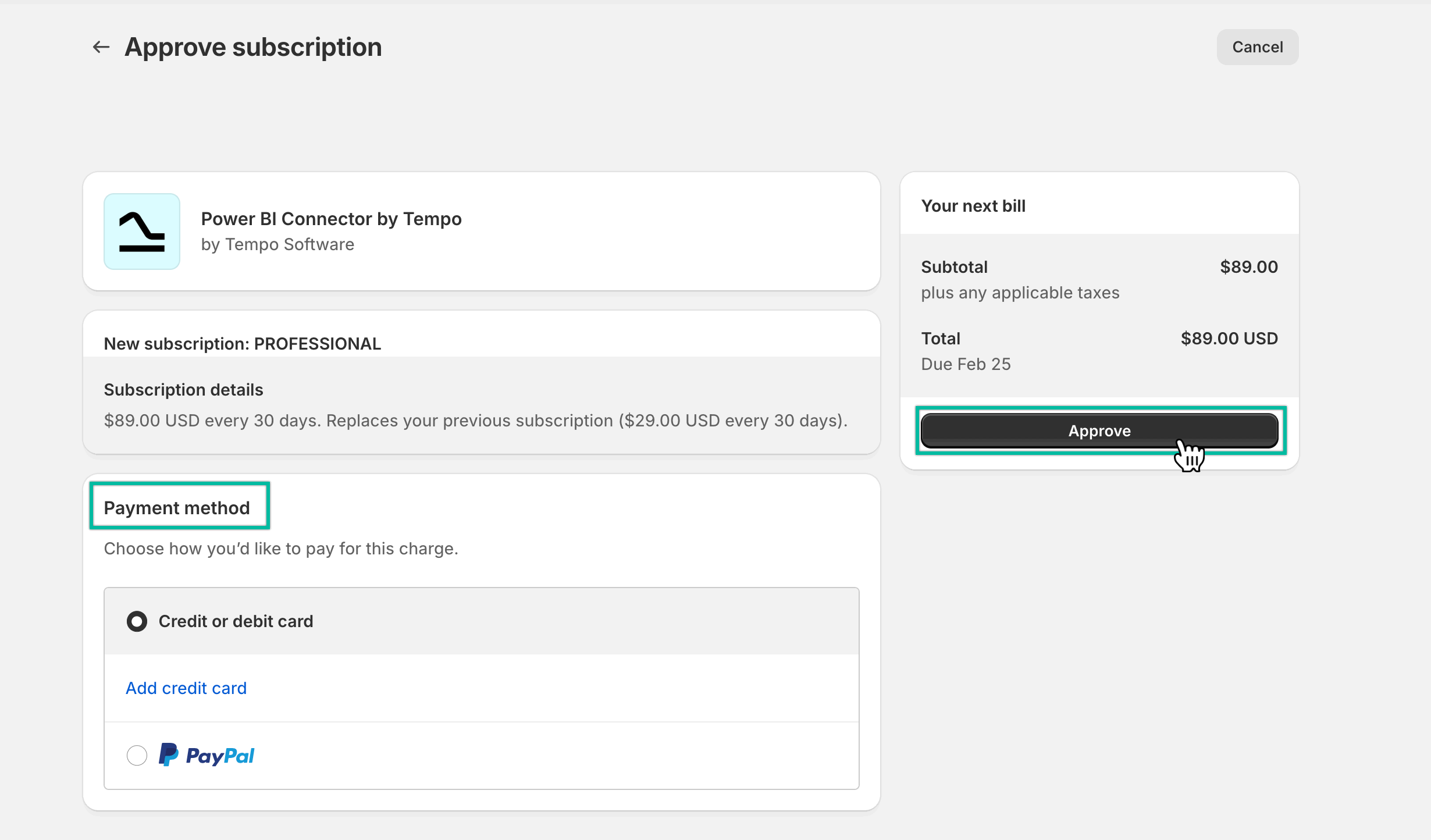Click Approve to confirm subscription
This screenshot has height=840, width=1431.
tap(1099, 430)
